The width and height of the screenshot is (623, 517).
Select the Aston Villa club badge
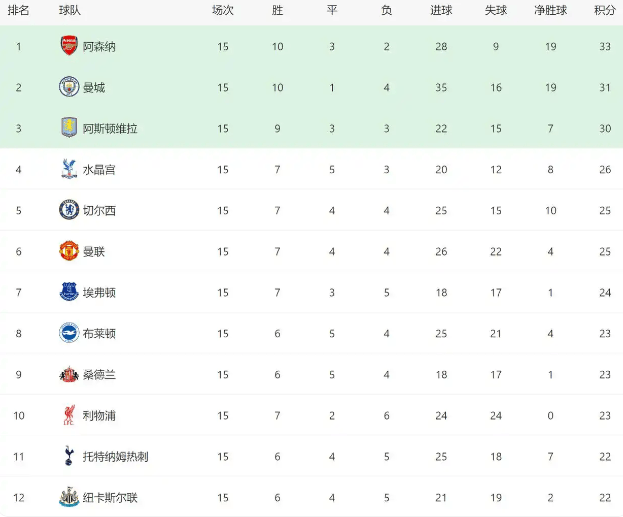point(68,128)
